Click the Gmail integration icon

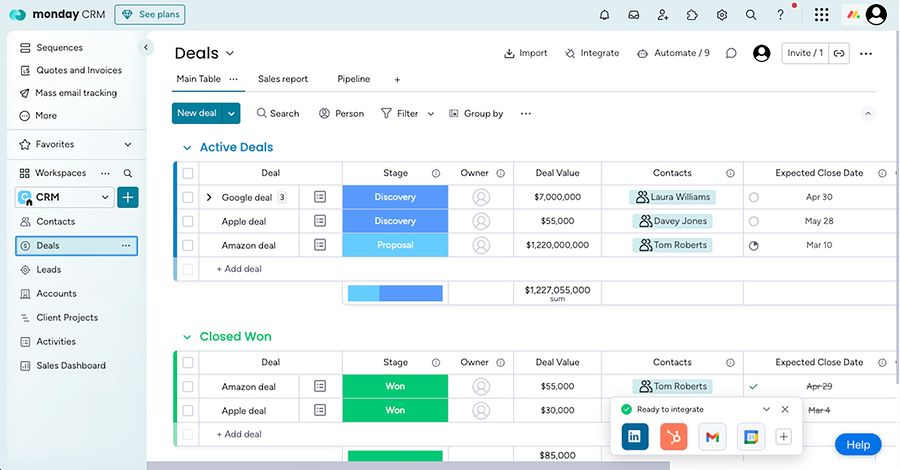712,437
